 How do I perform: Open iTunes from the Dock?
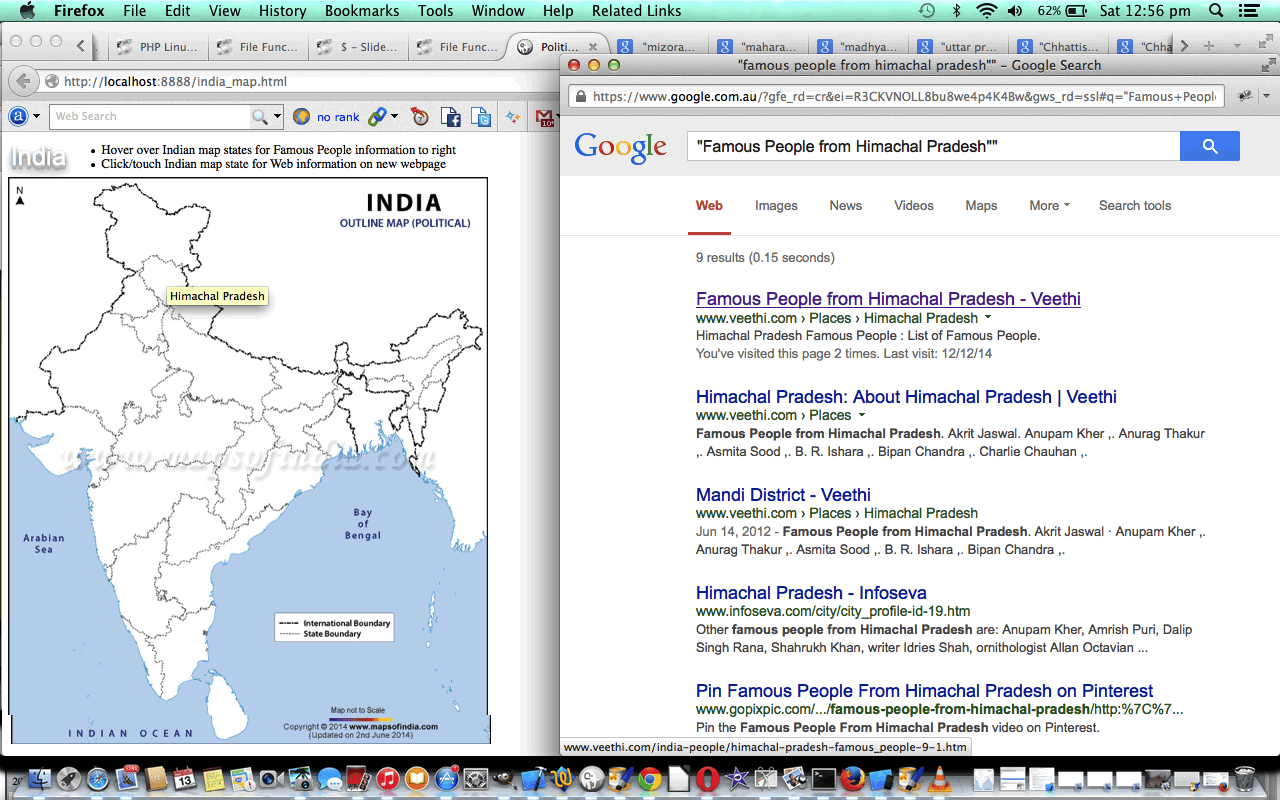click(x=388, y=779)
